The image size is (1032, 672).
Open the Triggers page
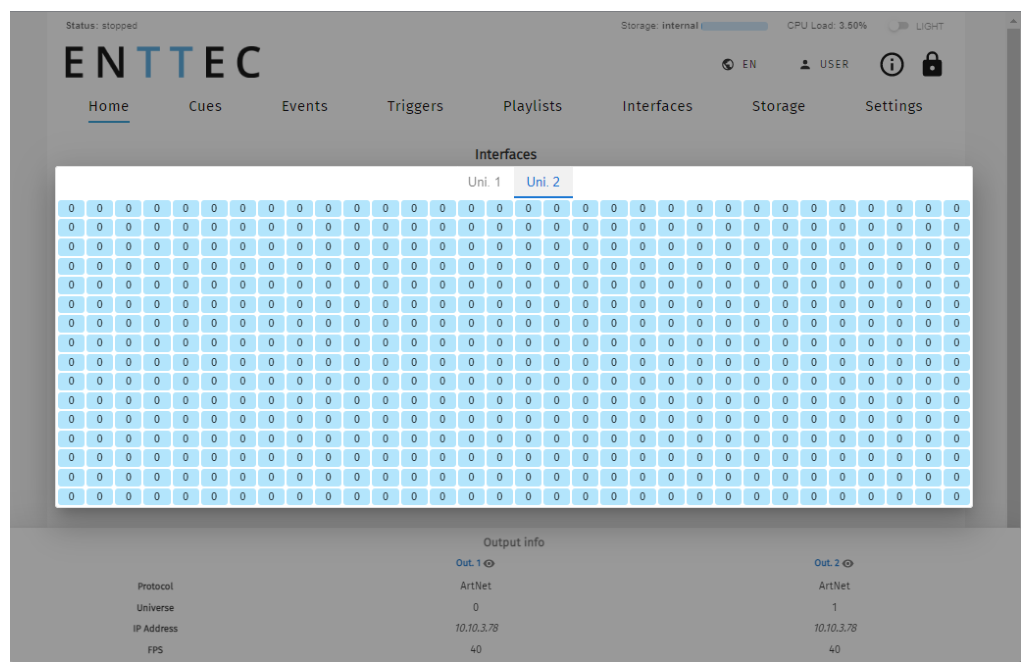pyautogui.click(x=415, y=106)
